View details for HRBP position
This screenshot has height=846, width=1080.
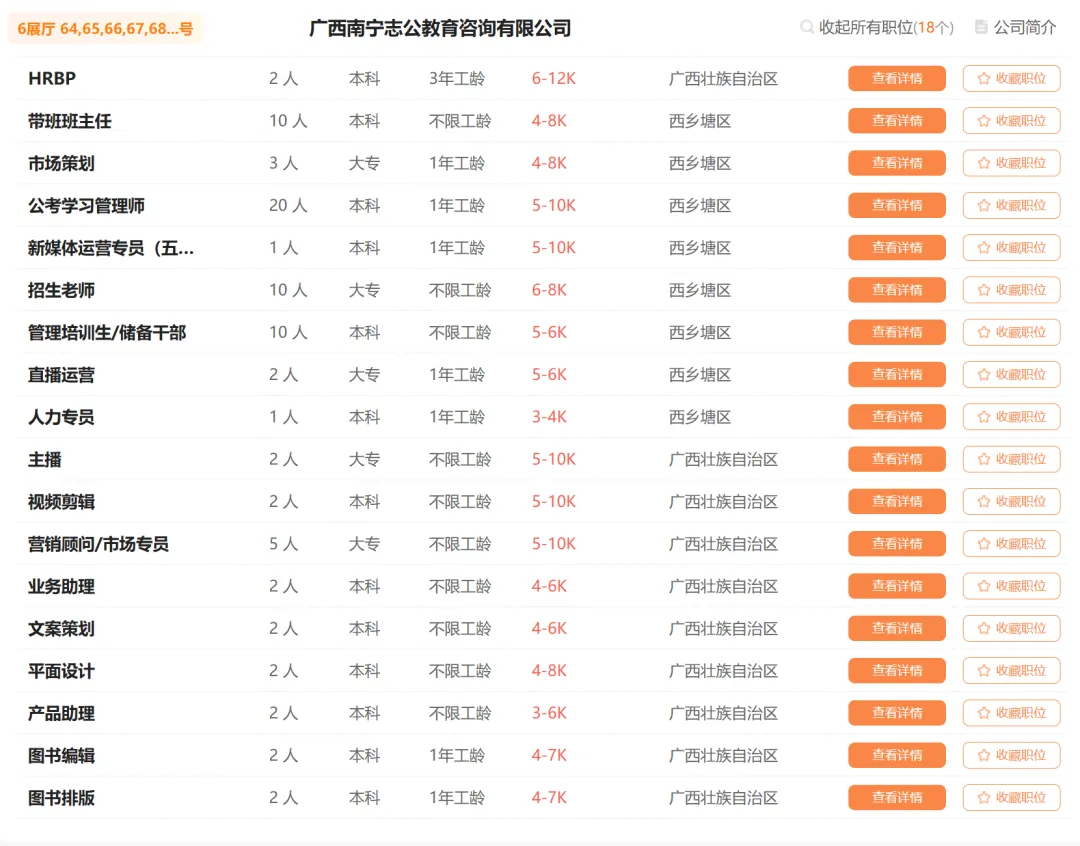click(897, 79)
